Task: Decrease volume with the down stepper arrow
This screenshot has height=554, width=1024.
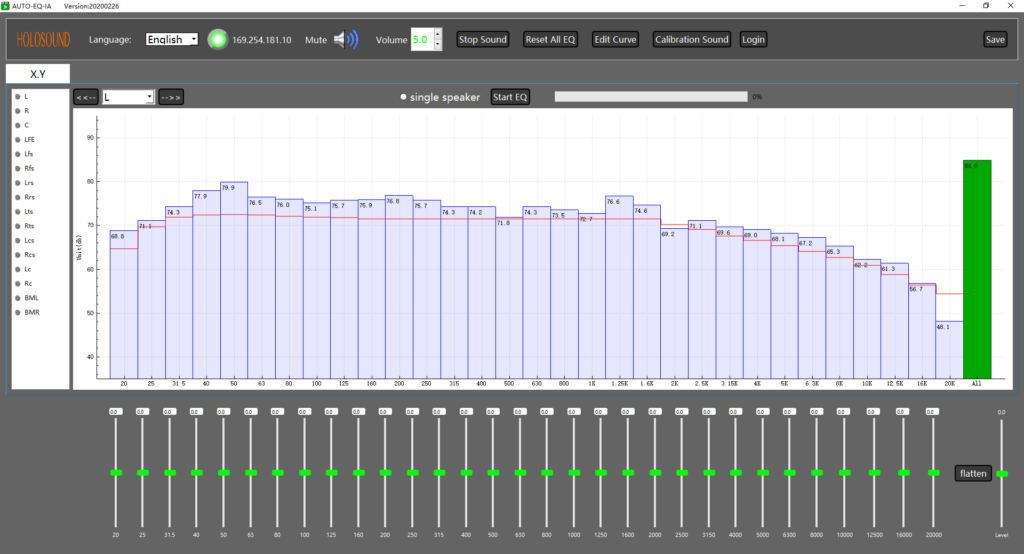Action: point(437,45)
